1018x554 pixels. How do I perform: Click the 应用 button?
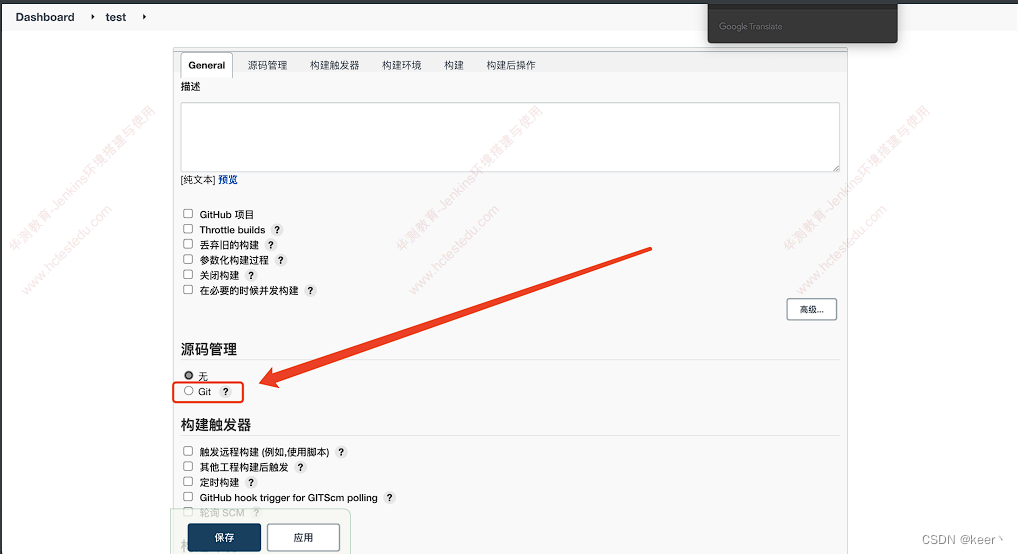[x=303, y=537]
